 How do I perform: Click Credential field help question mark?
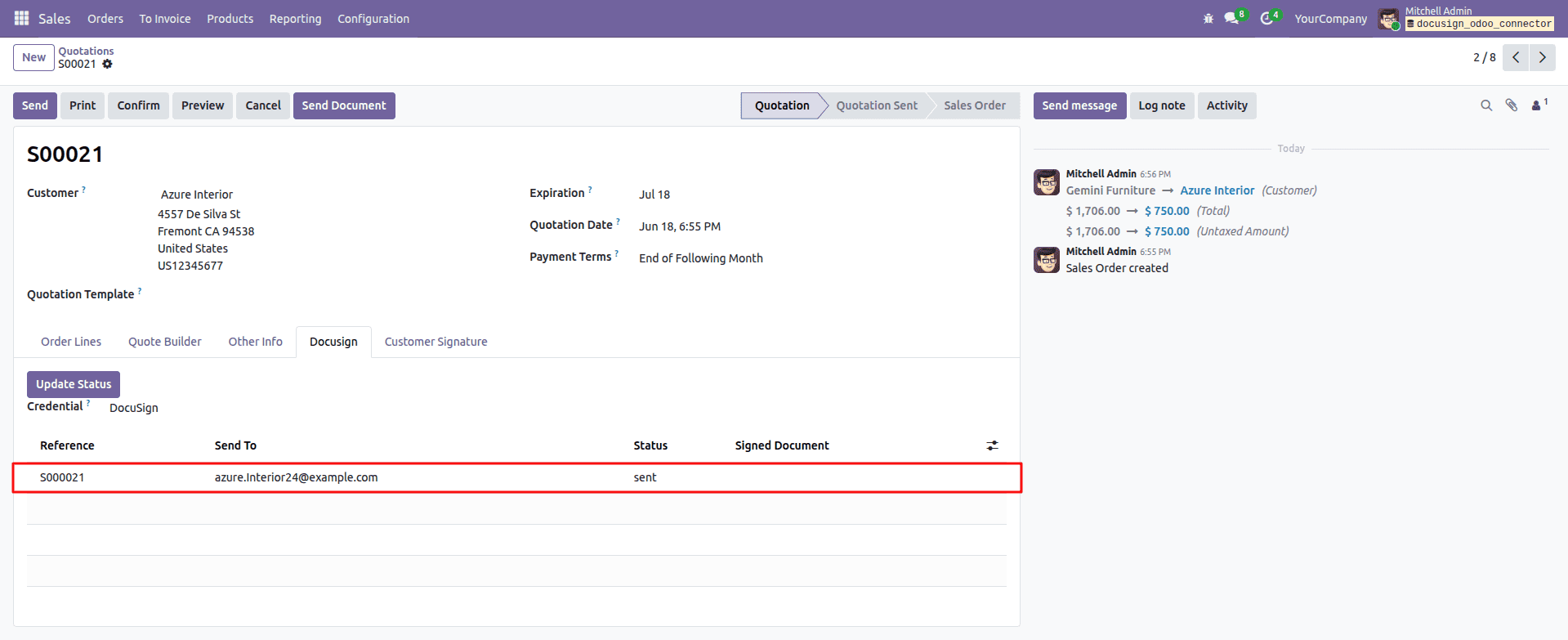click(88, 403)
